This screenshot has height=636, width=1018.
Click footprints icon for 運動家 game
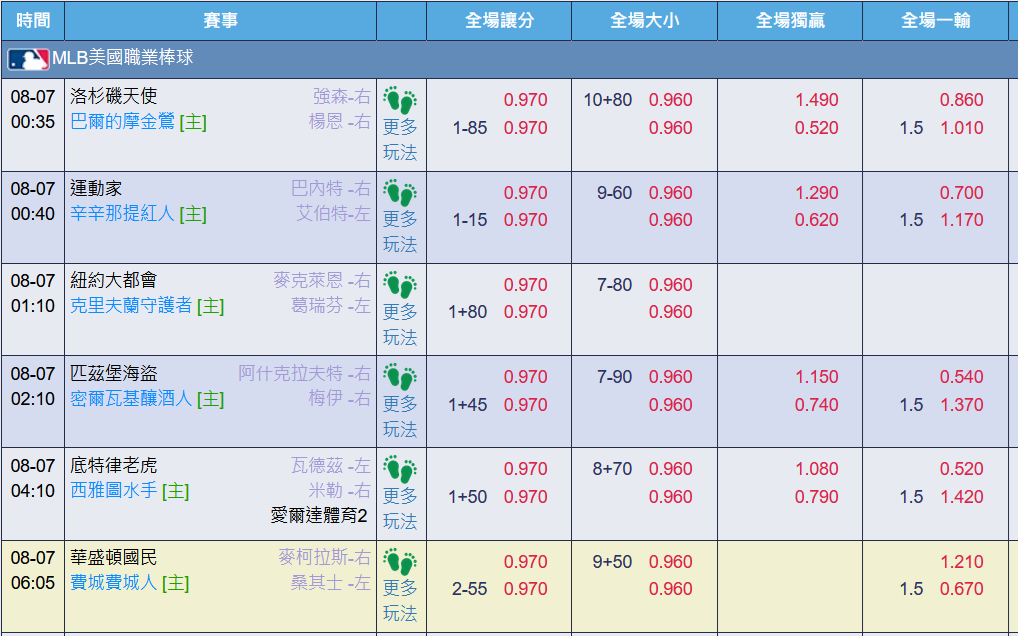click(x=400, y=193)
